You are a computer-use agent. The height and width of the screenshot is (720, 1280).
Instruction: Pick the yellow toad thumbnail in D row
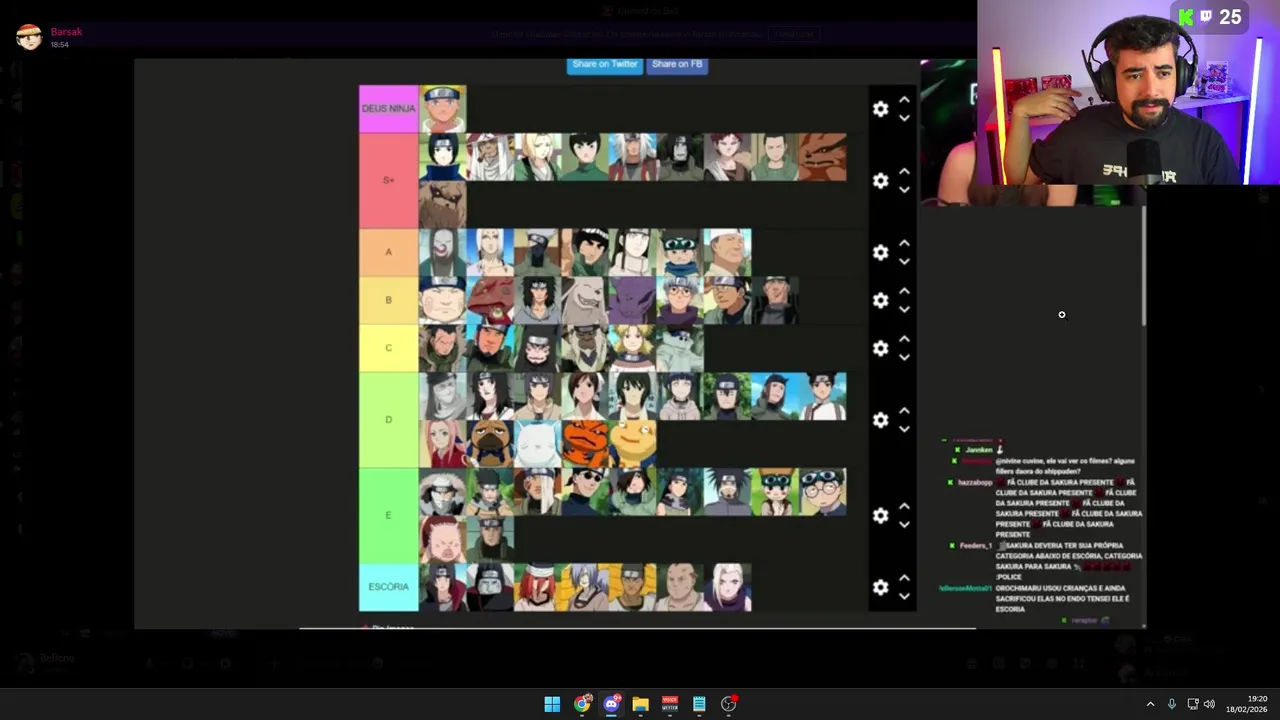pos(633,444)
